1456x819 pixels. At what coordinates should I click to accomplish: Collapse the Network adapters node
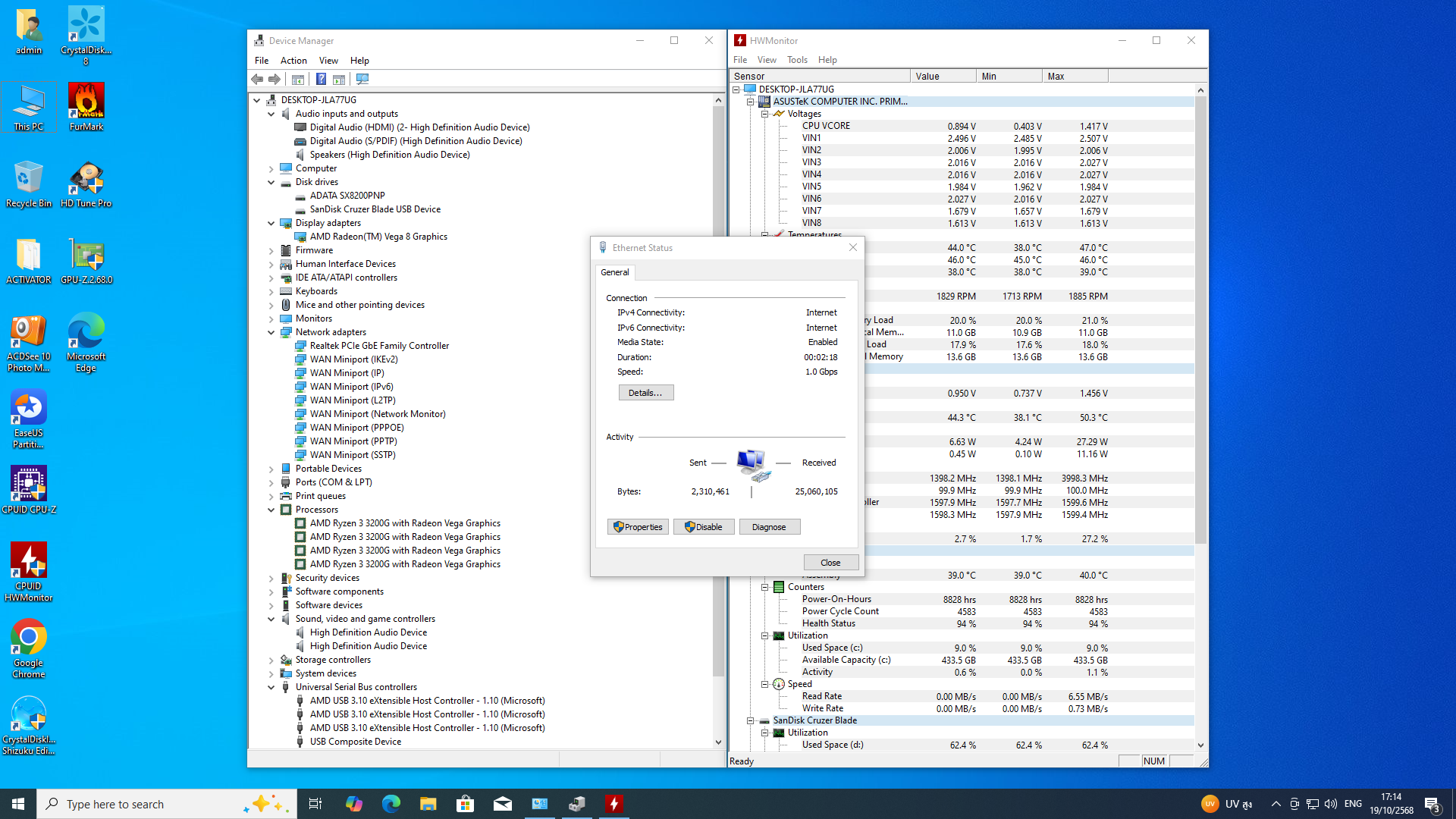[x=271, y=332]
